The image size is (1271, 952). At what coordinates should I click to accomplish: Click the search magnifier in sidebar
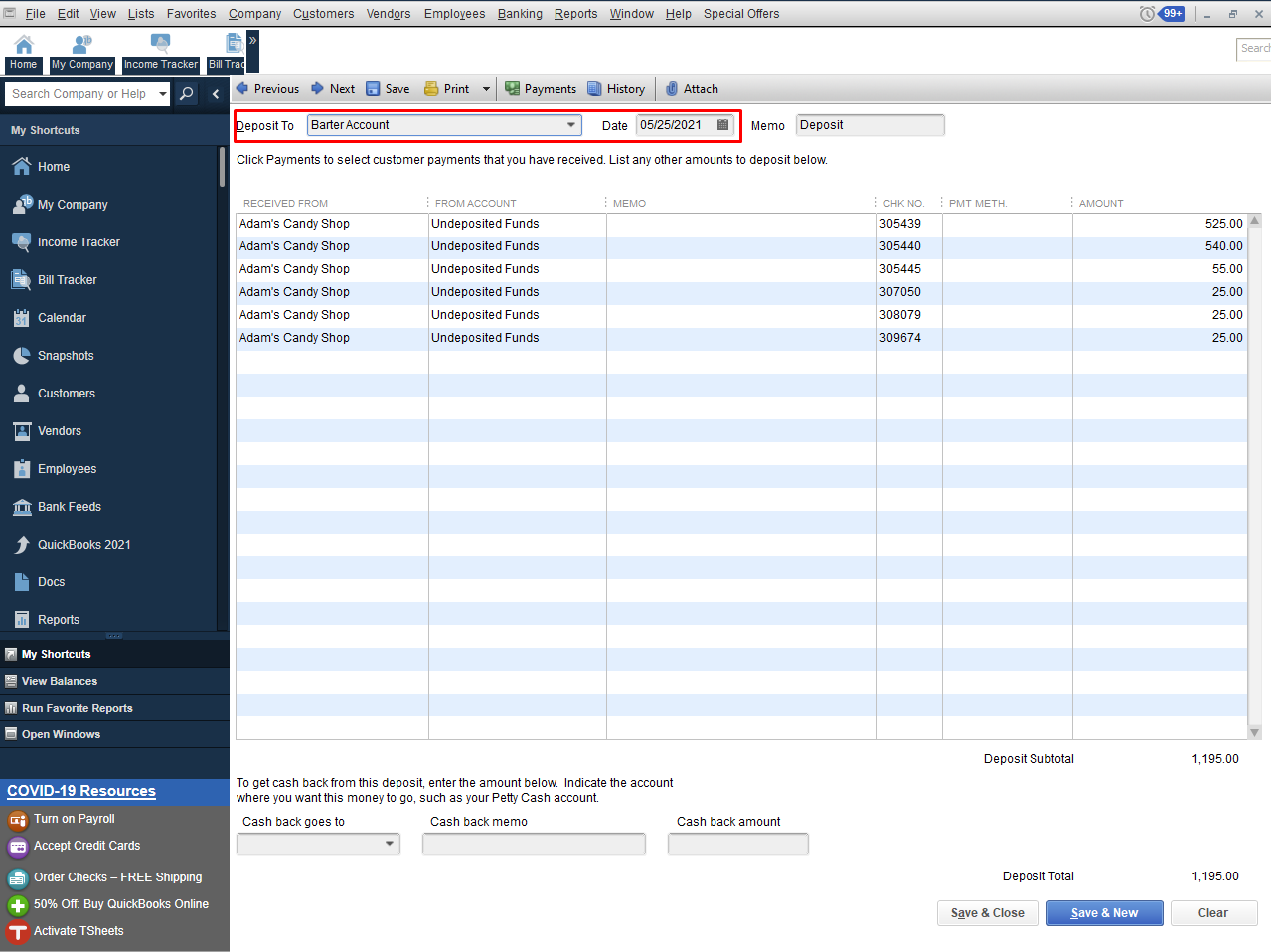click(x=186, y=94)
